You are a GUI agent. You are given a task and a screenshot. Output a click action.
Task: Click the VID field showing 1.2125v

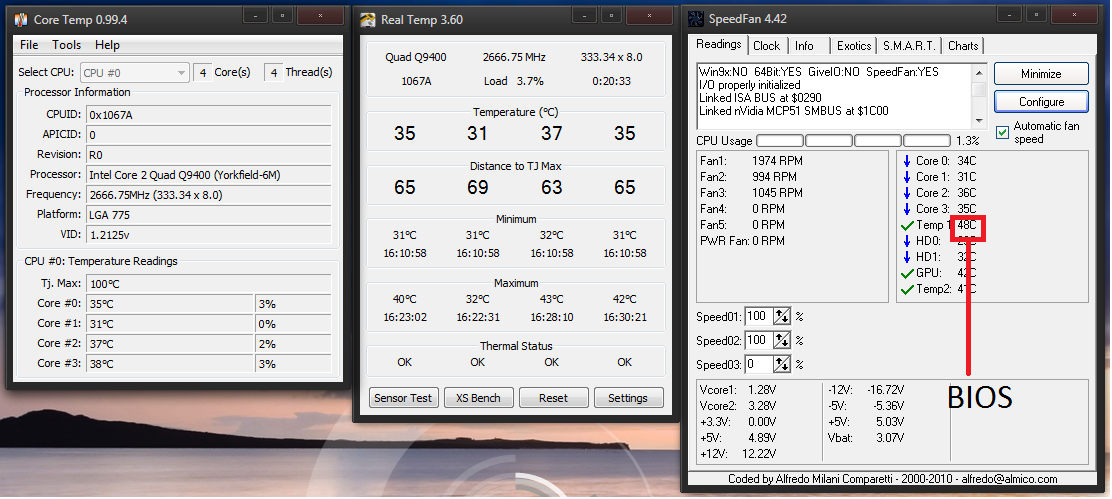[208, 234]
